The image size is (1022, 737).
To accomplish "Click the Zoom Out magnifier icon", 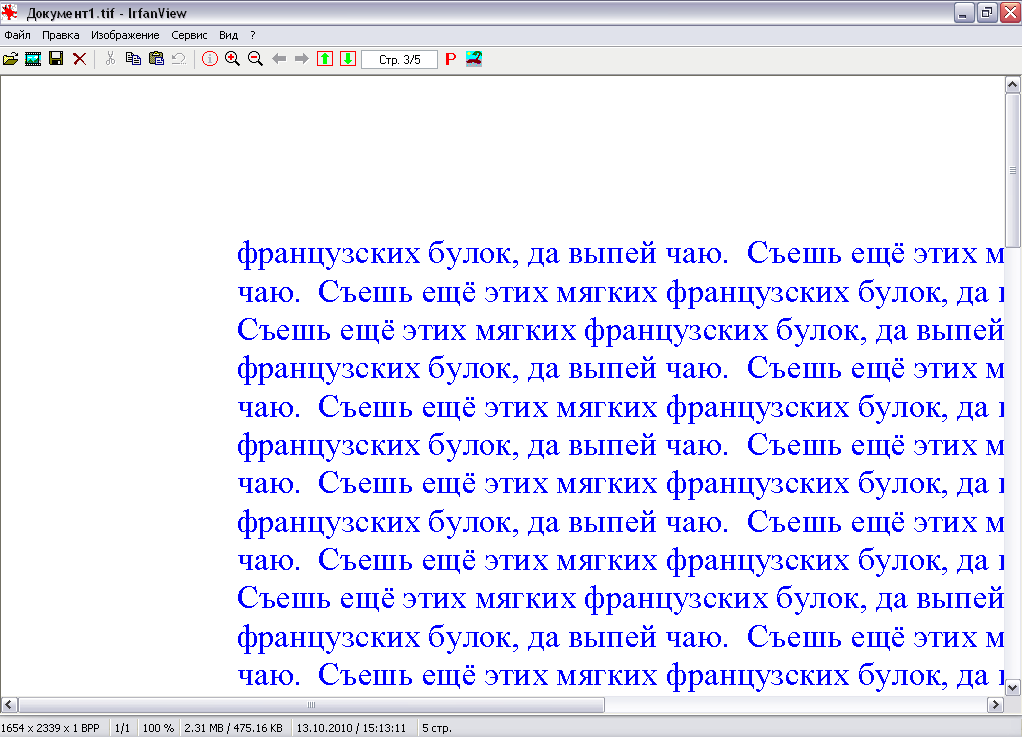I will [255, 60].
